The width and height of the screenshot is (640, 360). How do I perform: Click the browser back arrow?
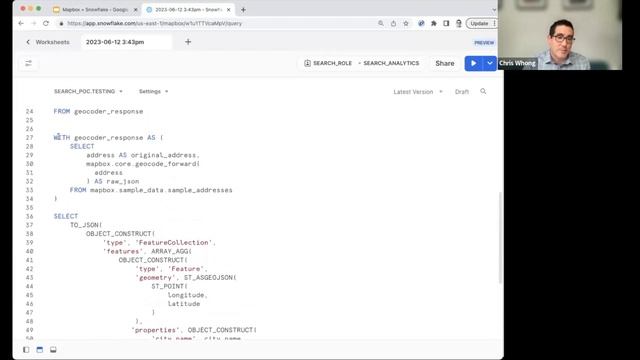pyautogui.click(x=21, y=23)
